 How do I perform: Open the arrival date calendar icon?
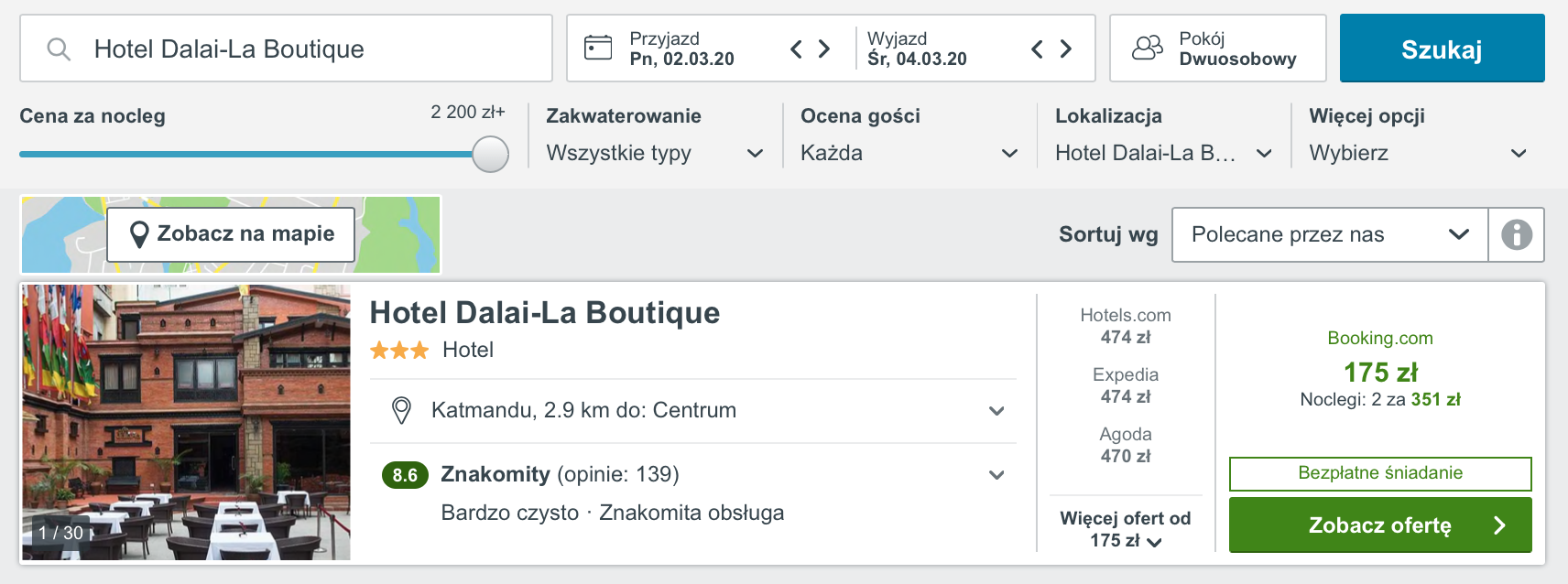pyautogui.click(x=598, y=48)
